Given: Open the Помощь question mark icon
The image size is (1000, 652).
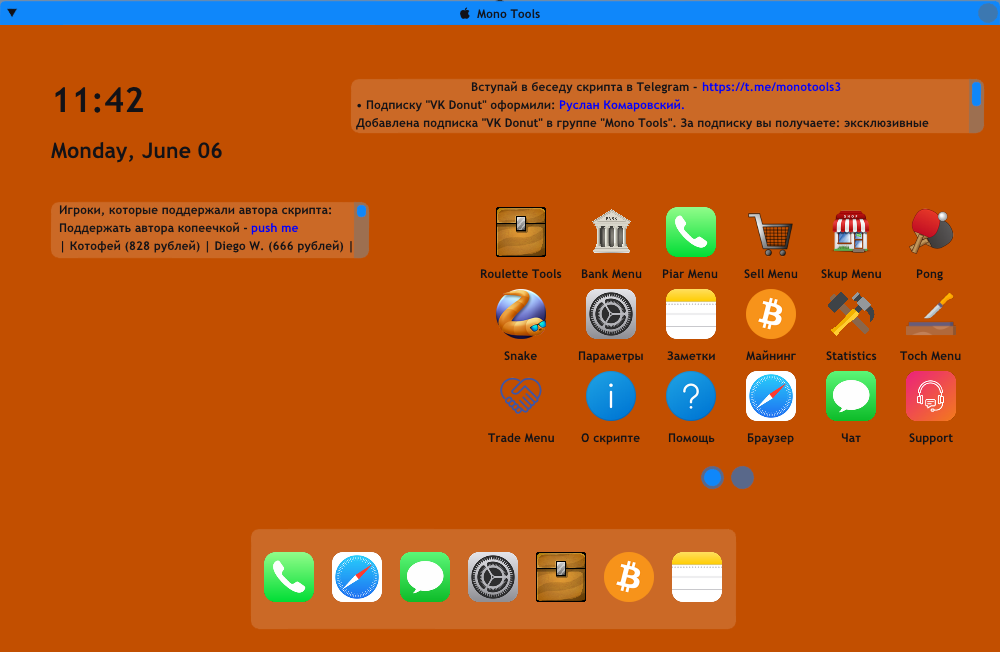Looking at the screenshot, I should click(x=691, y=396).
